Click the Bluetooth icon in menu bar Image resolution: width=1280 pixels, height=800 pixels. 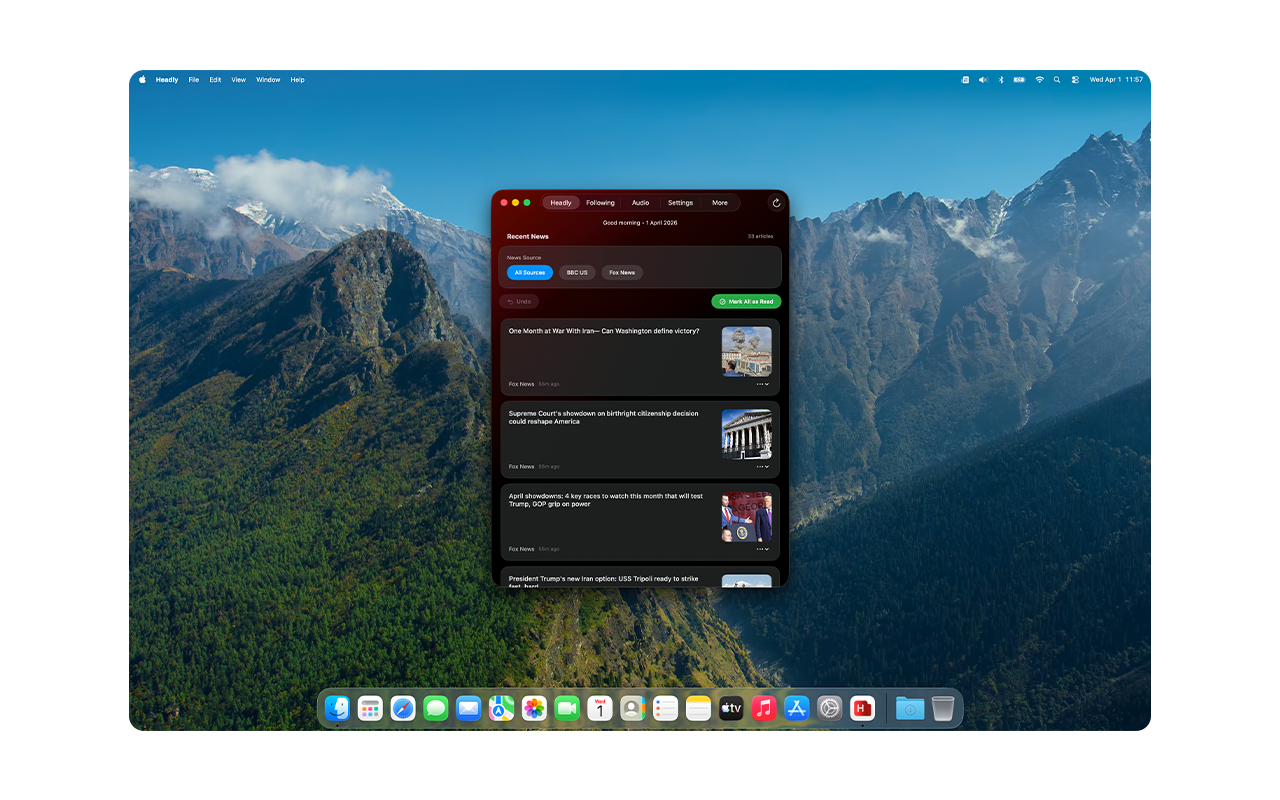point(1001,80)
